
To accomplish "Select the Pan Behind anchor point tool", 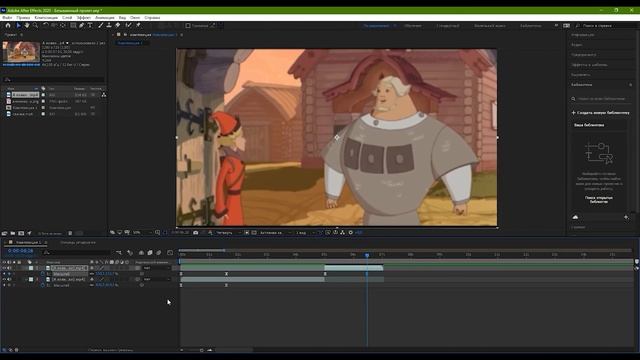I will click(63, 25).
